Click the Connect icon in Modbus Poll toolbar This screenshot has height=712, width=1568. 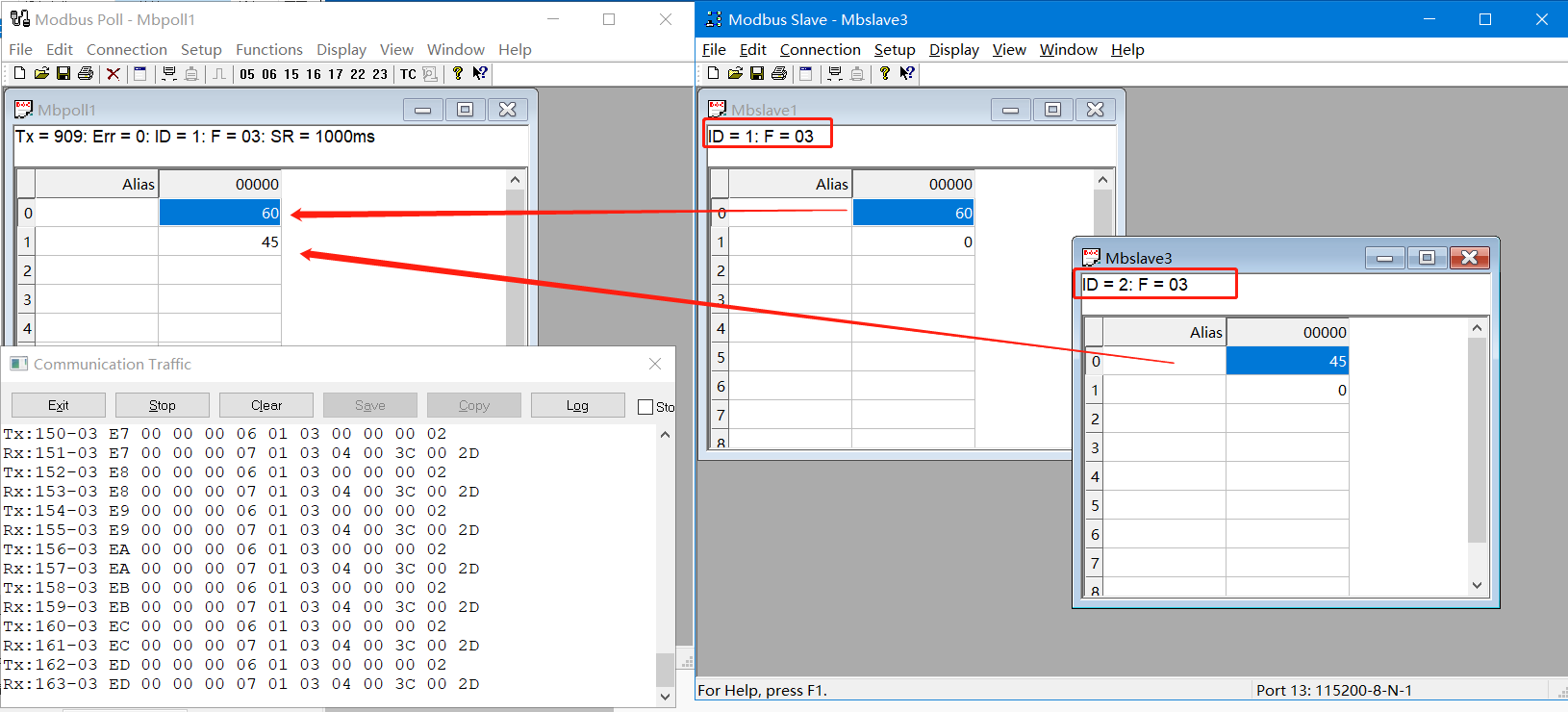[169, 74]
